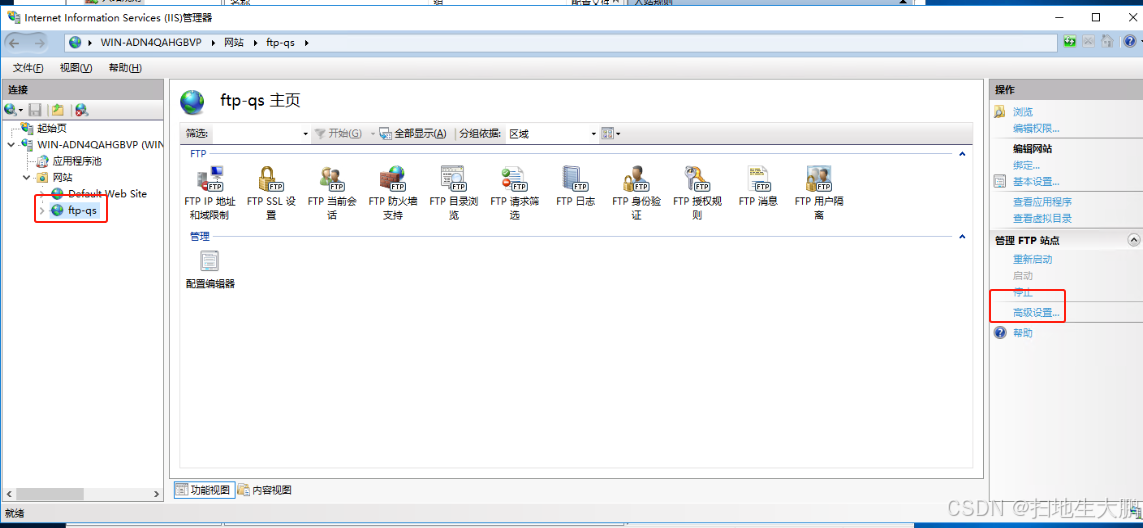Select Default Web Site in the tree
This screenshot has width=1143, height=528.
(107, 193)
